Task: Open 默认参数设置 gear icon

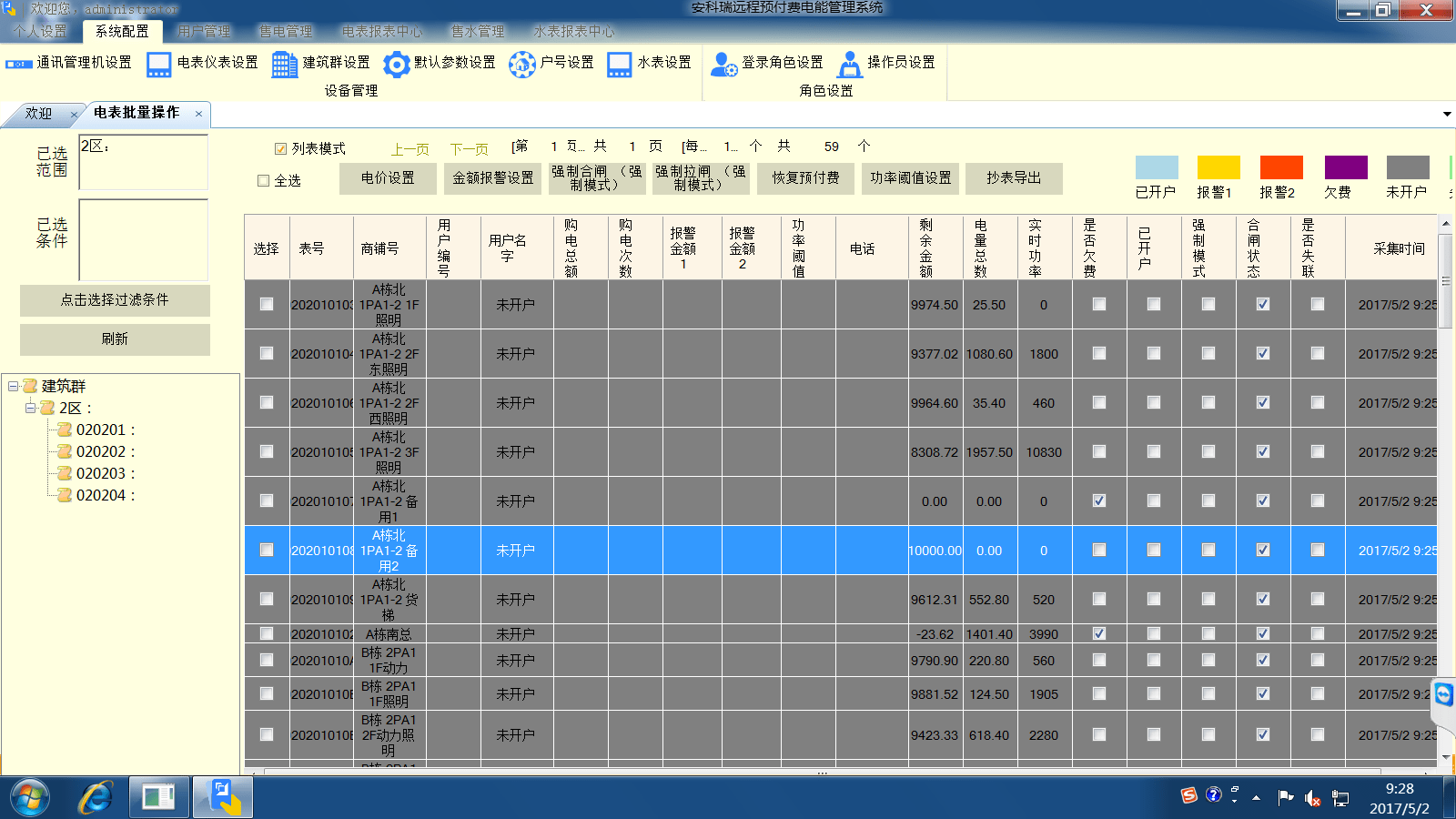Action: (x=396, y=64)
